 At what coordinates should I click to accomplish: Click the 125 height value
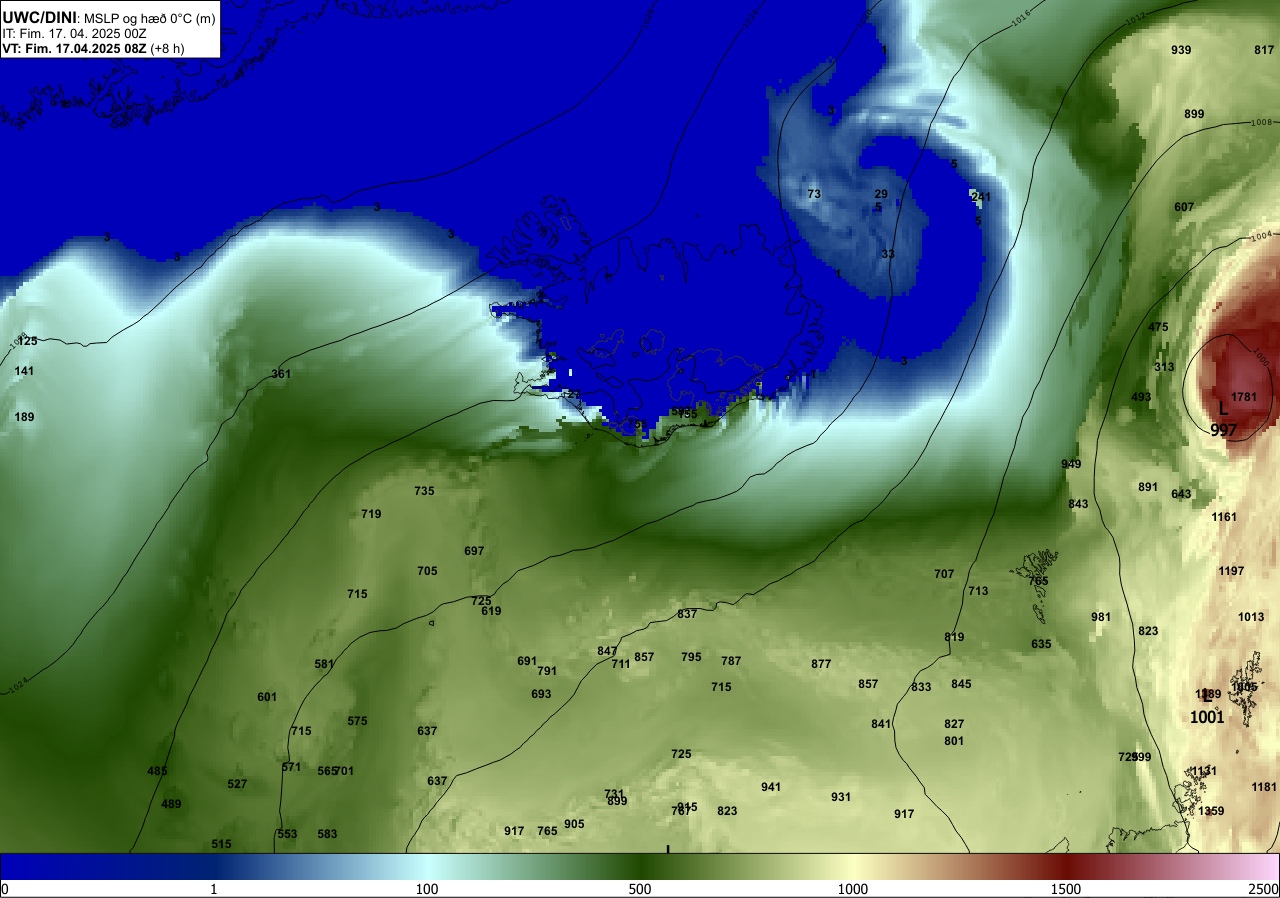click(27, 341)
